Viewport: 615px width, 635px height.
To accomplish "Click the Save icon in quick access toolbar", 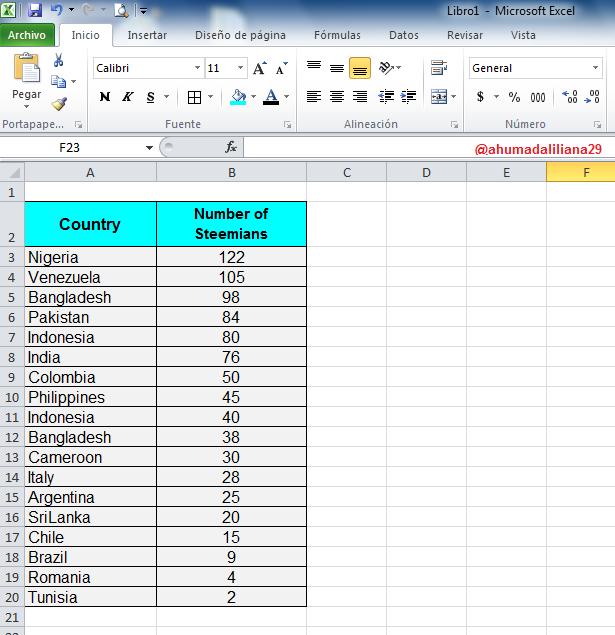I will tap(35, 10).
